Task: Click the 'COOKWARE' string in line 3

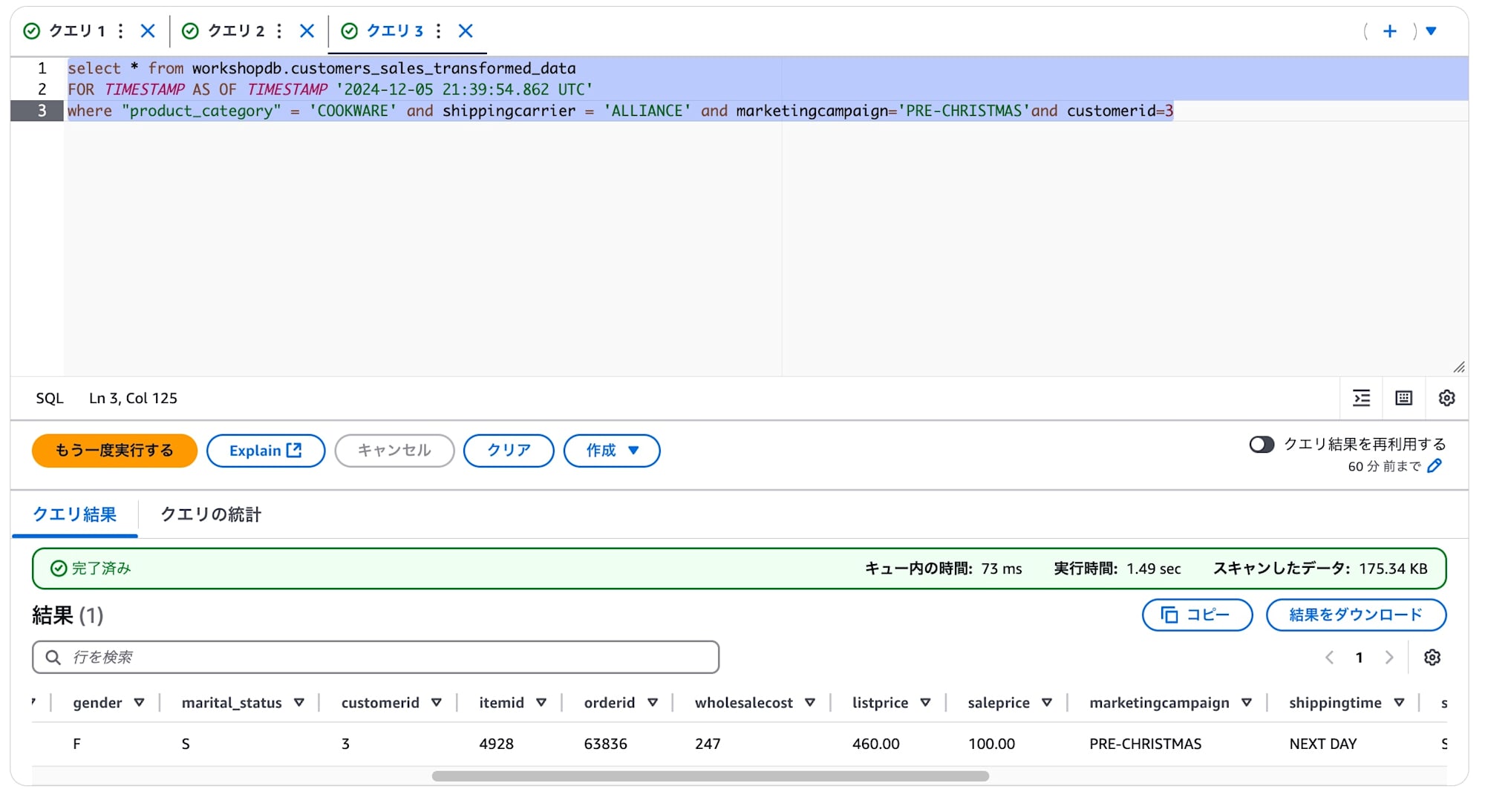Action: click(x=353, y=111)
